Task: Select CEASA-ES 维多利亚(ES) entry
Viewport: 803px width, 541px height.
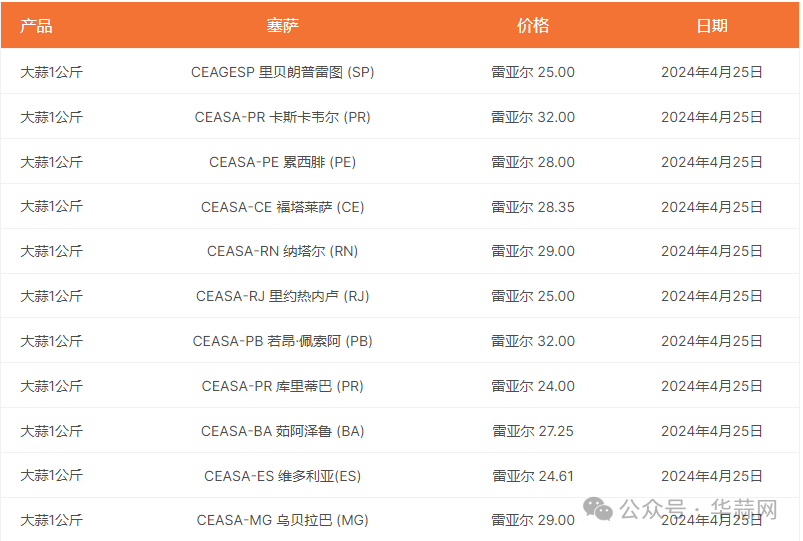Action: pyautogui.click(x=282, y=476)
